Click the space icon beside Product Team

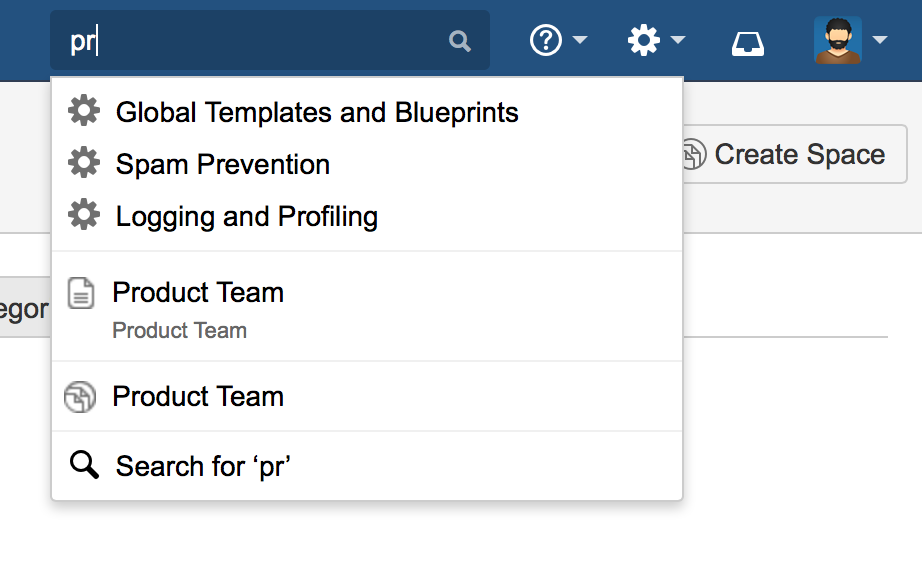click(80, 397)
